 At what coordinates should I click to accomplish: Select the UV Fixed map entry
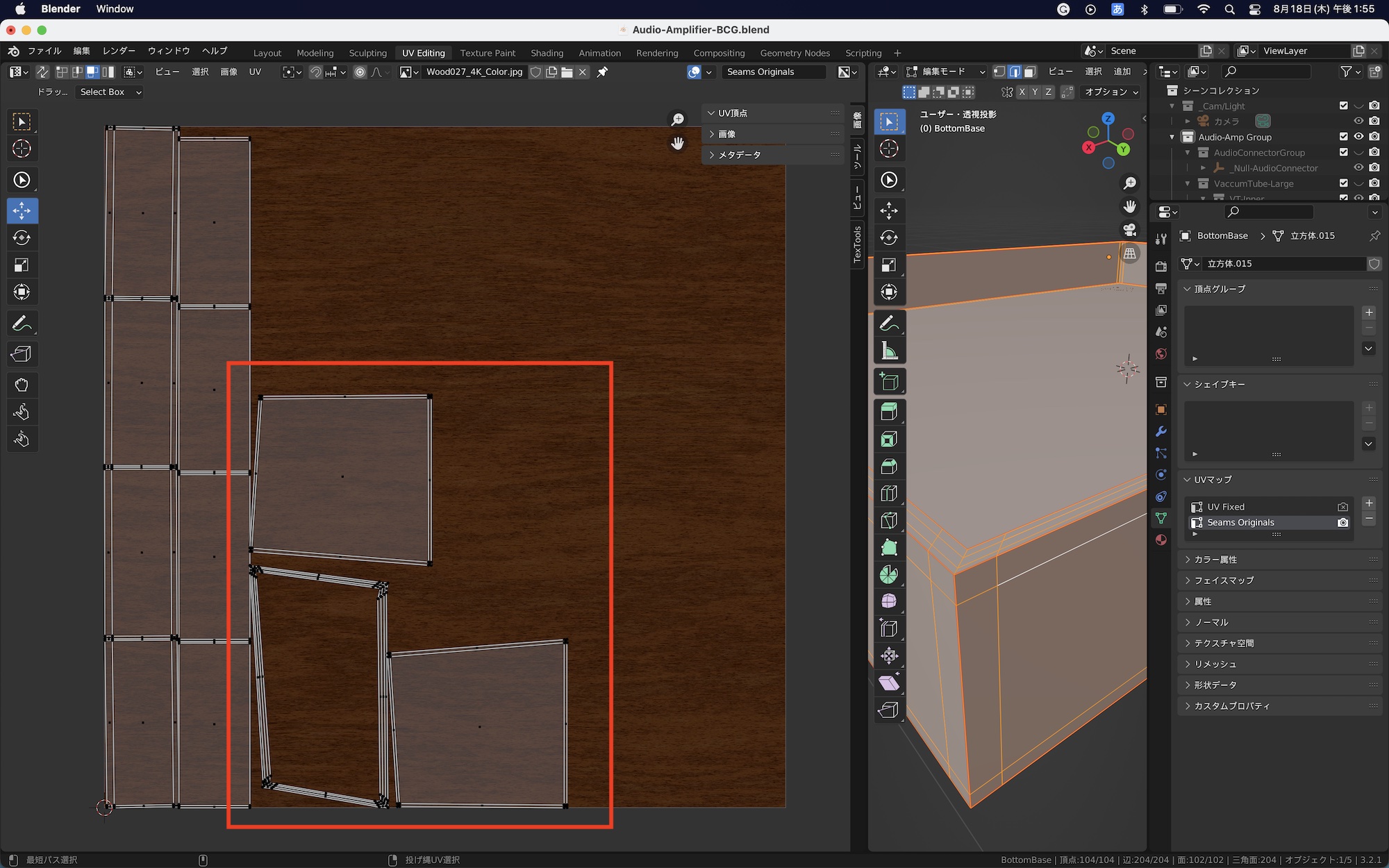click(1243, 506)
